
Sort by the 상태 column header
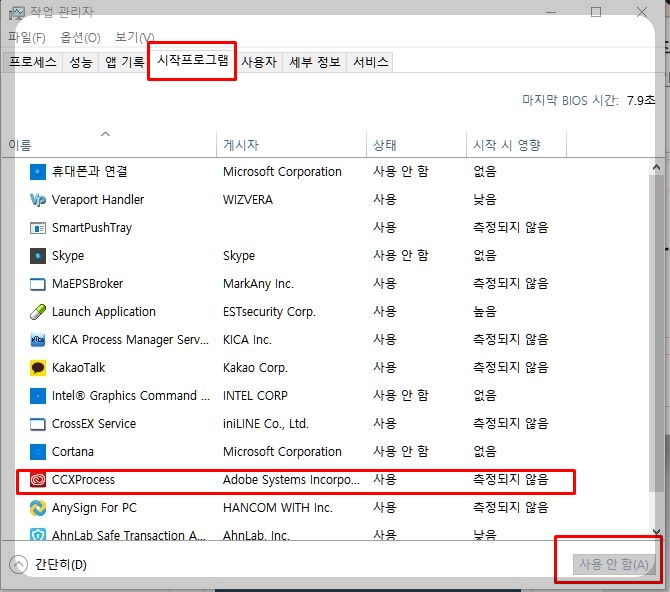[416, 144]
